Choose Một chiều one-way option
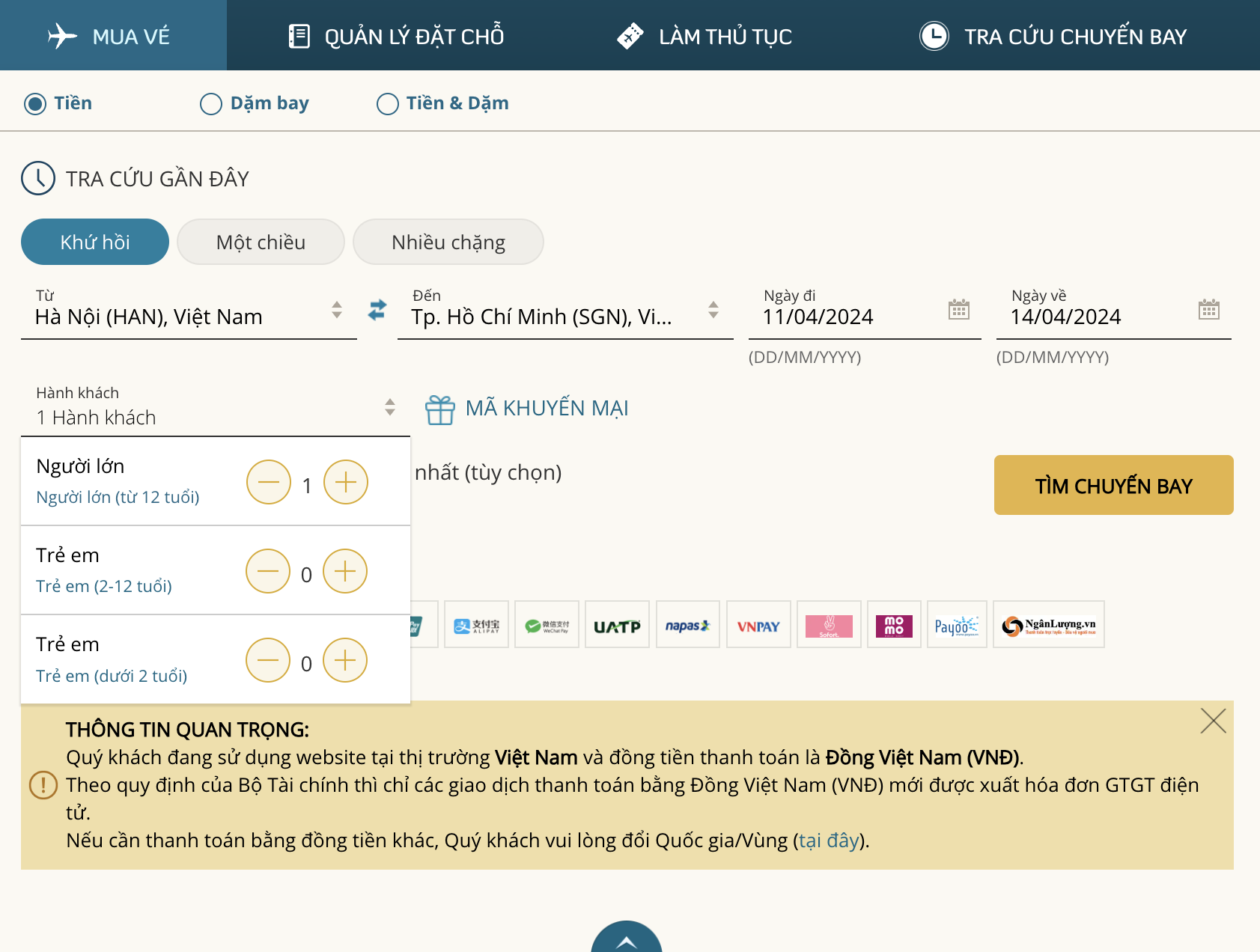Screen dimensions: 1260x952 point(261,242)
